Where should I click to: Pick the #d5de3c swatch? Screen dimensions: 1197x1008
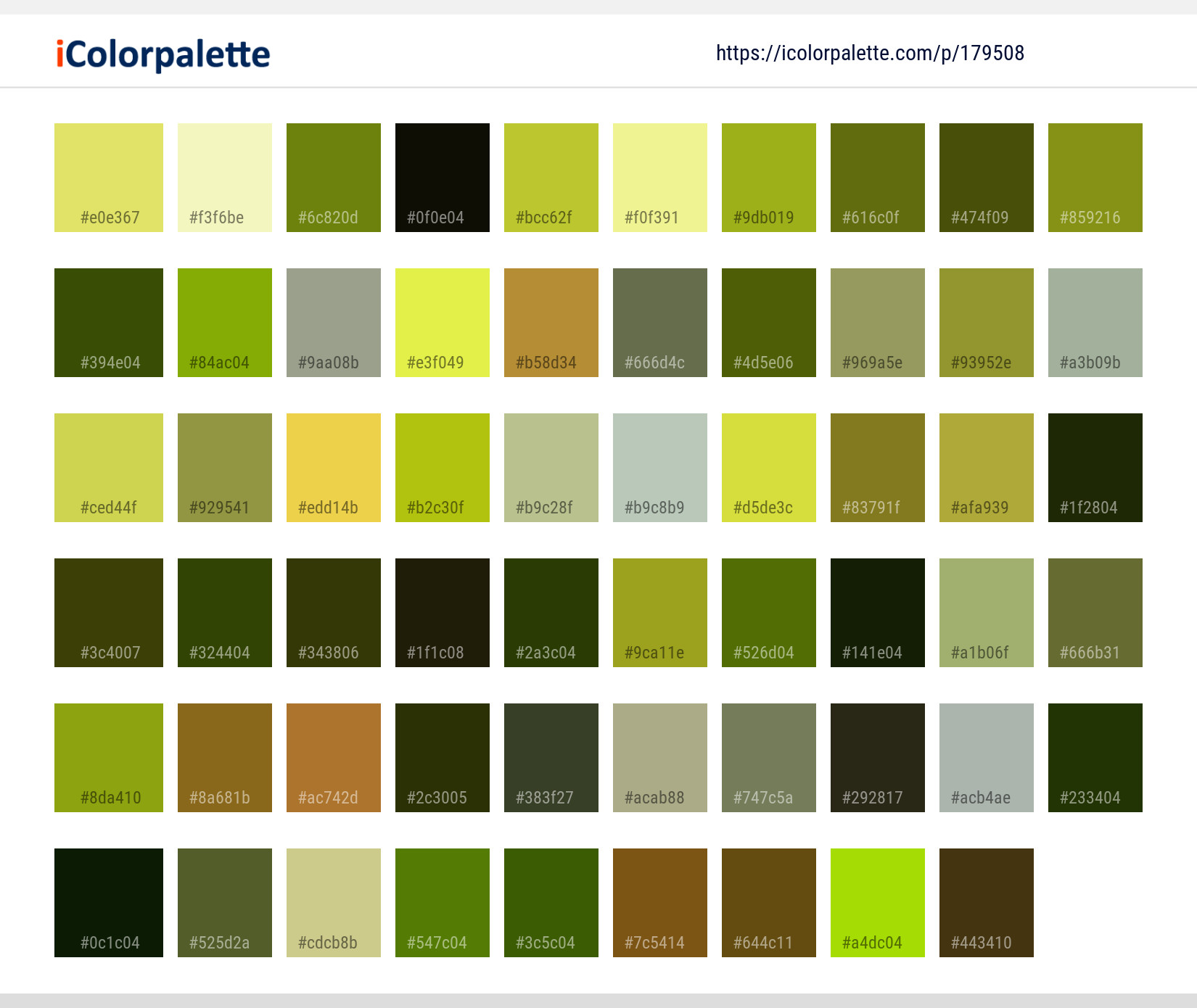(769, 468)
